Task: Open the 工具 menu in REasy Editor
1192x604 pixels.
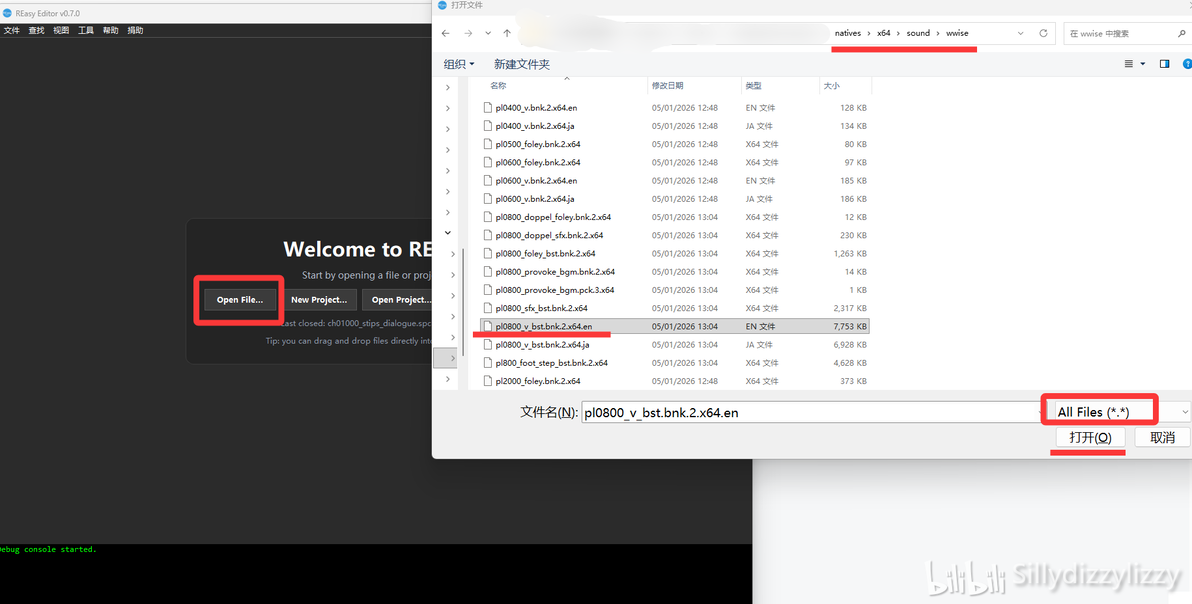Action: point(86,30)
